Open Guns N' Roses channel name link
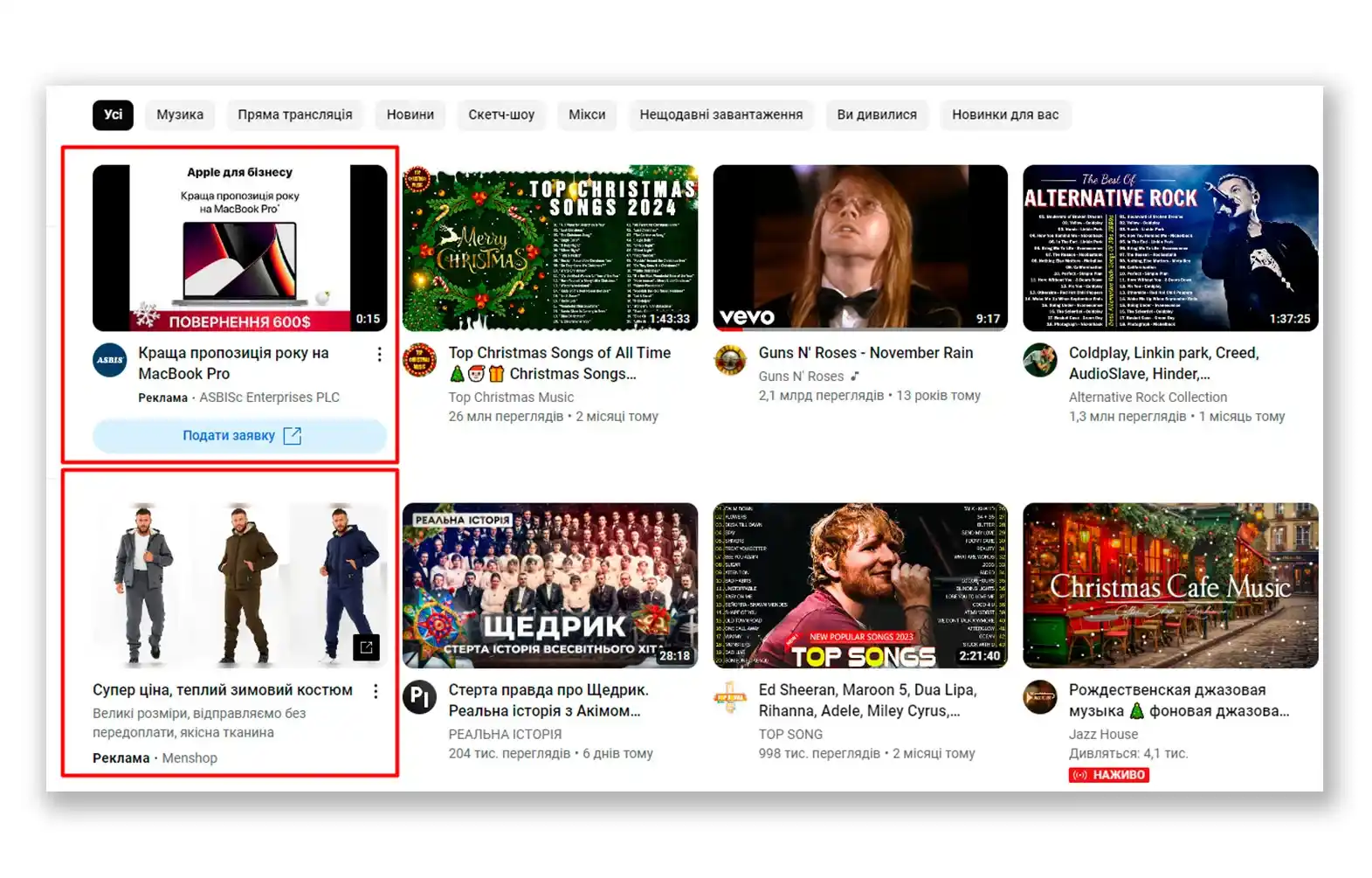This screenshot has width=1372, height=878. pos(801,377)
